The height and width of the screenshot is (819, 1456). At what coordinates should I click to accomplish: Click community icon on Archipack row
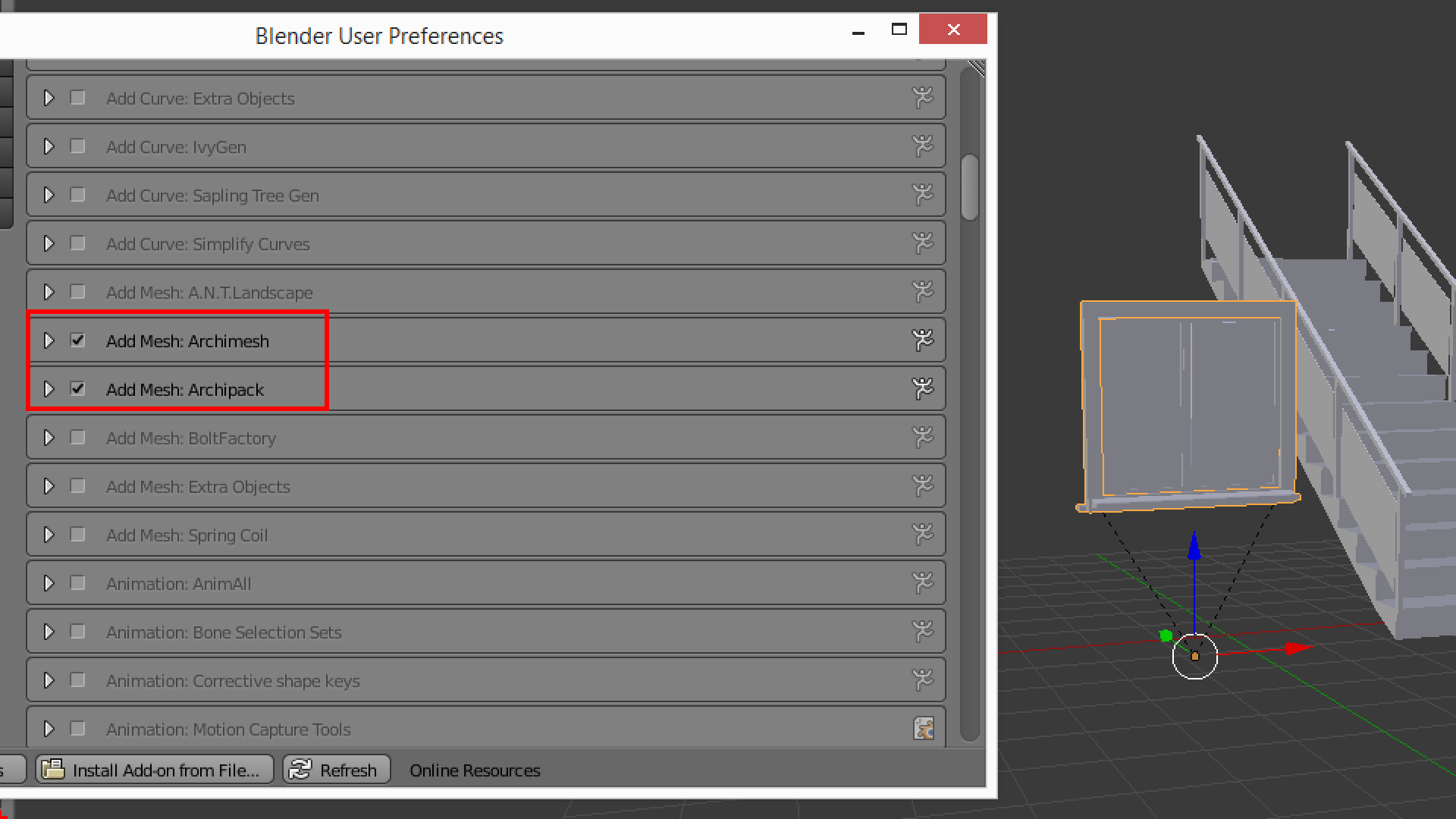pos(922,389)
